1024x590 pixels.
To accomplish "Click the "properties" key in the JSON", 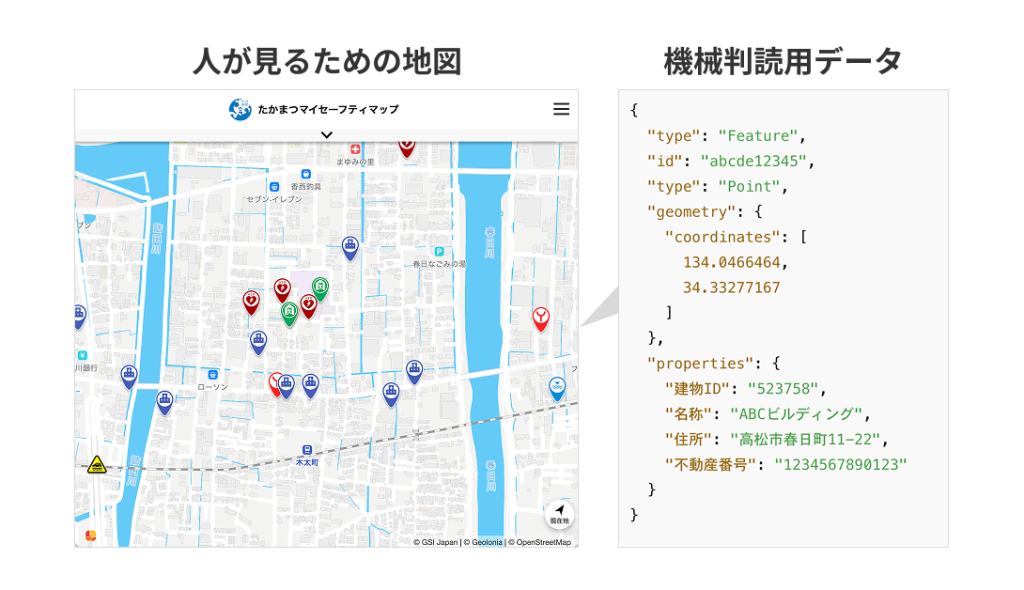I will tap(696, 363).
